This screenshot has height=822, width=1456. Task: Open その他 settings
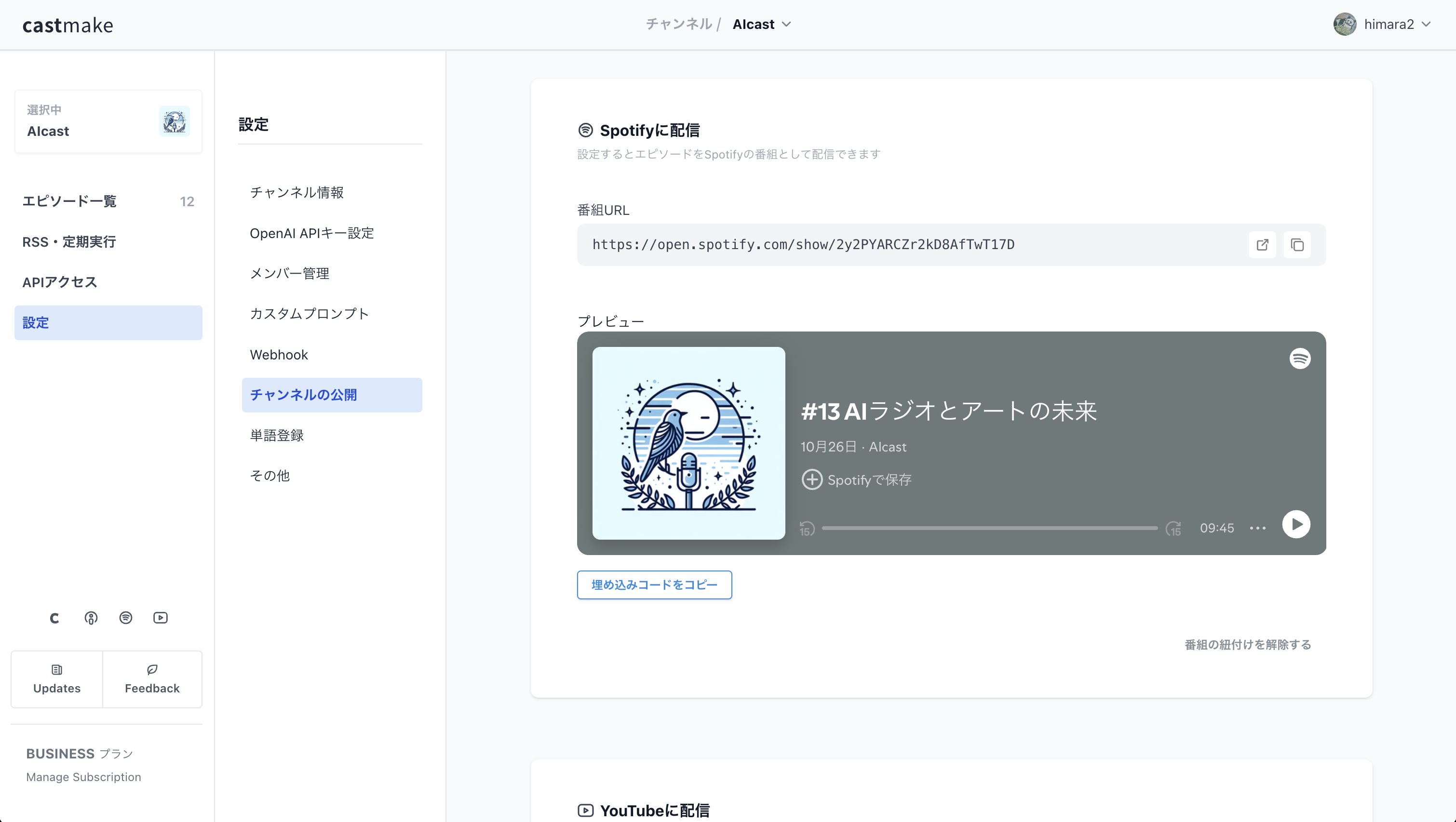point(332,476)
